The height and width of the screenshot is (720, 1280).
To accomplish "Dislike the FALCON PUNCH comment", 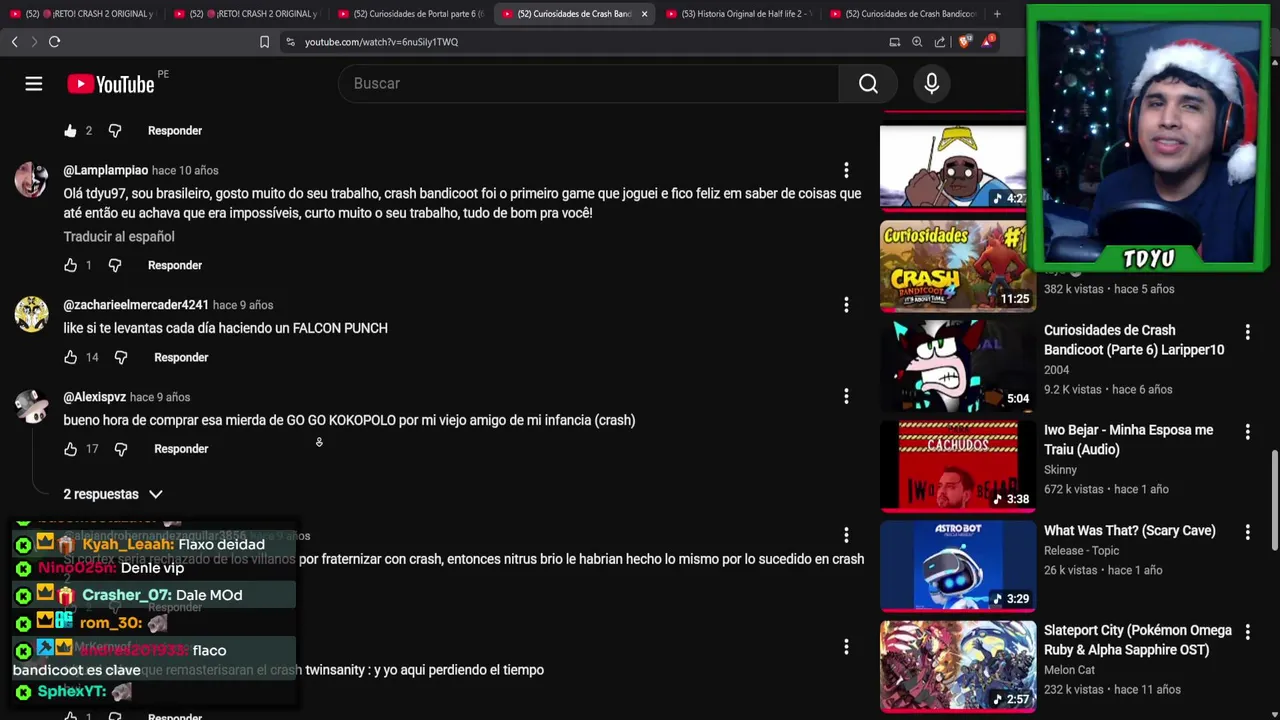I will point(121,357).
